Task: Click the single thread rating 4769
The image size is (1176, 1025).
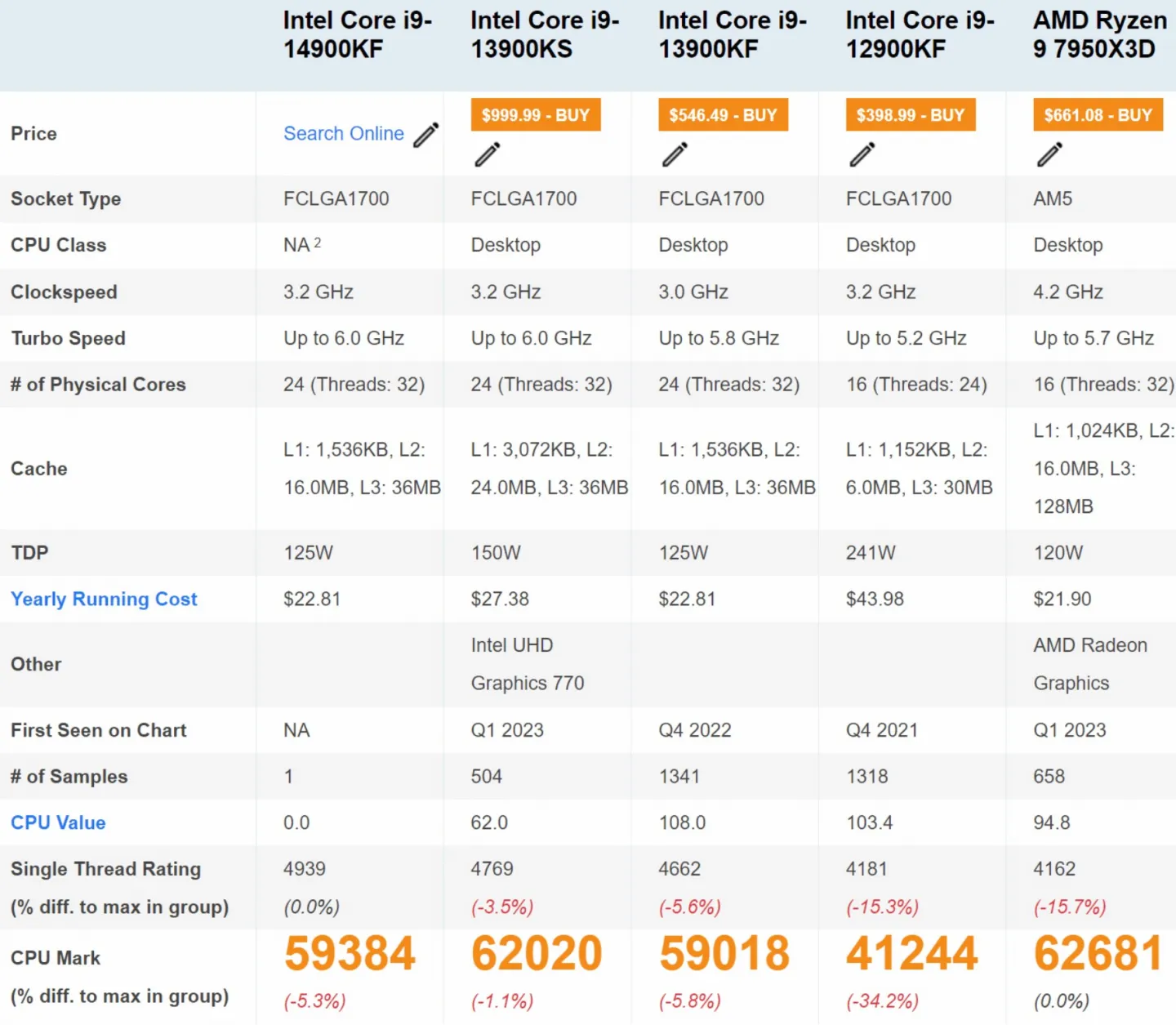Action: pyautogui.click(x=492, y=869)
